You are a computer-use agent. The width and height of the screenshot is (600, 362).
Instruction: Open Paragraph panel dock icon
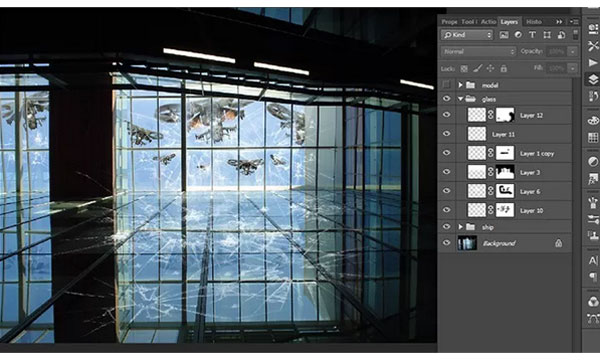[593, 277]
